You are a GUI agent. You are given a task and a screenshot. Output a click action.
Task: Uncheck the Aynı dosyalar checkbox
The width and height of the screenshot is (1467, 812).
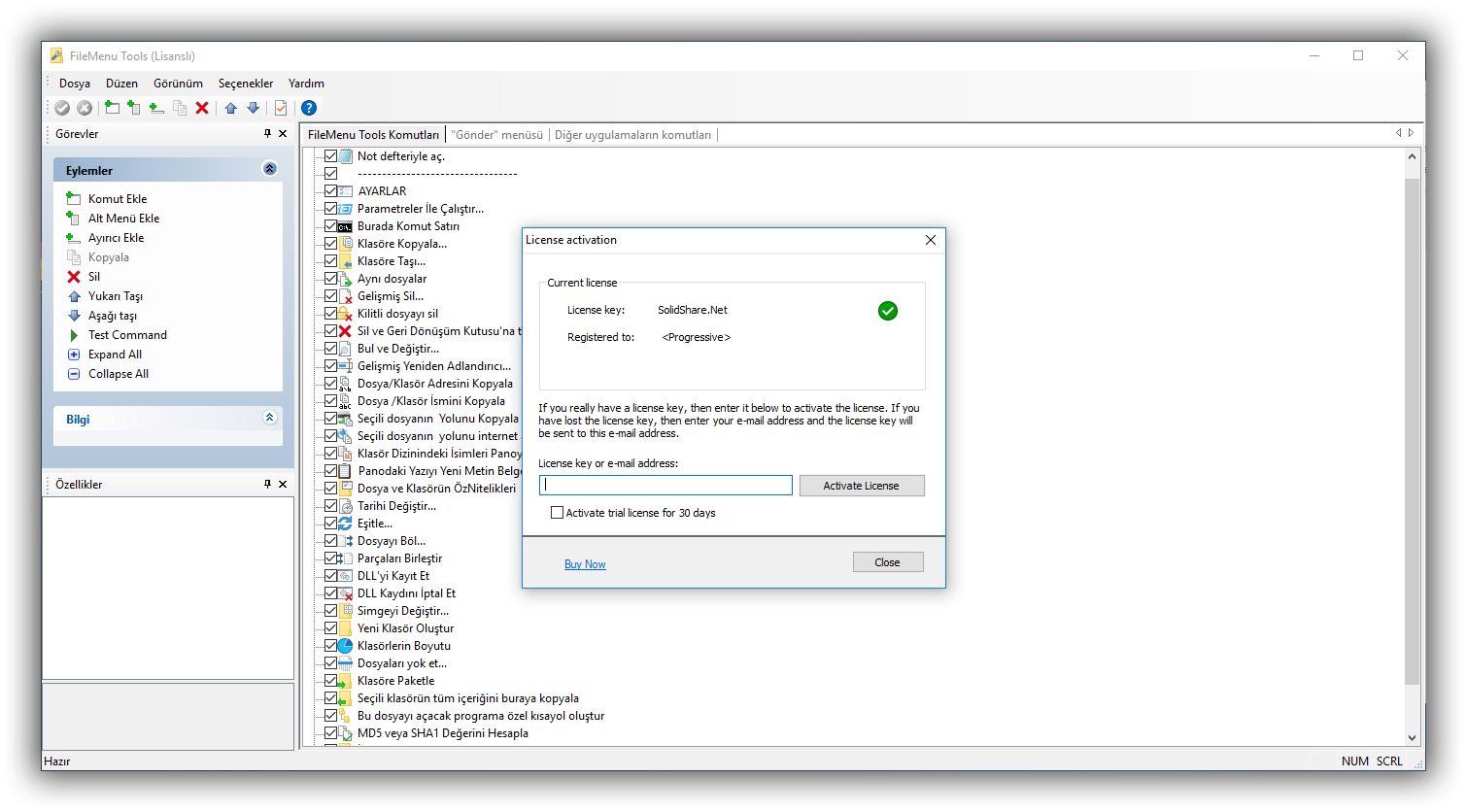coord(330,279)
